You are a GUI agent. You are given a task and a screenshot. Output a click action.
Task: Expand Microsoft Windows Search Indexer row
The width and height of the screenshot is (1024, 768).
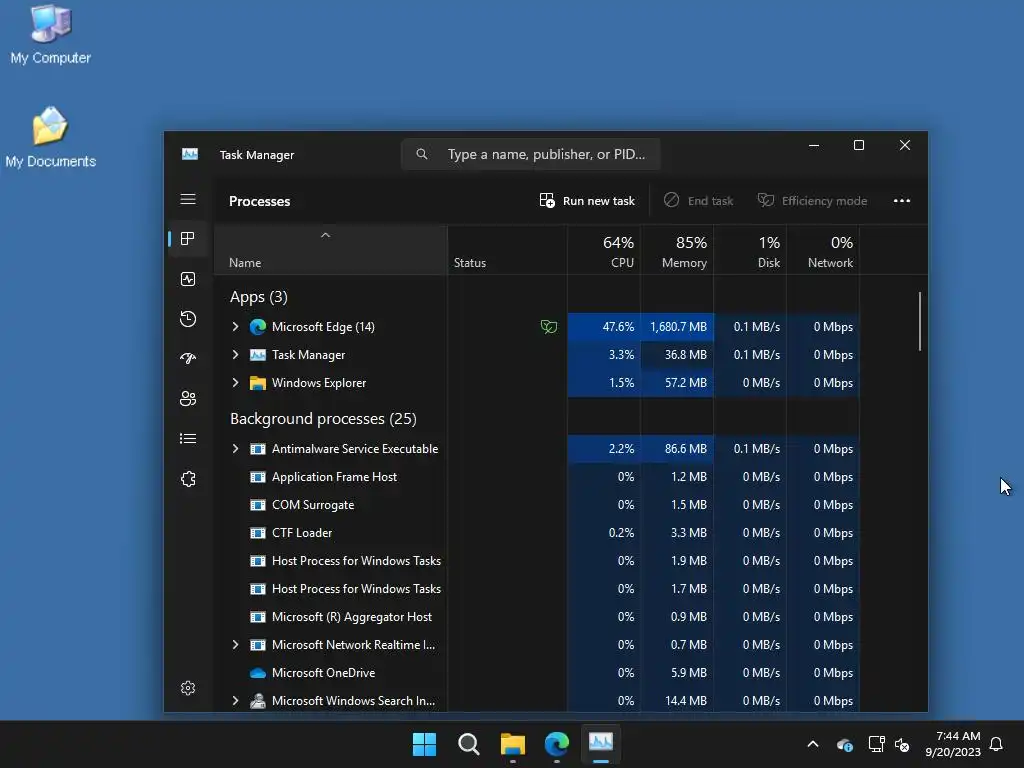click(x=235, y=701)
